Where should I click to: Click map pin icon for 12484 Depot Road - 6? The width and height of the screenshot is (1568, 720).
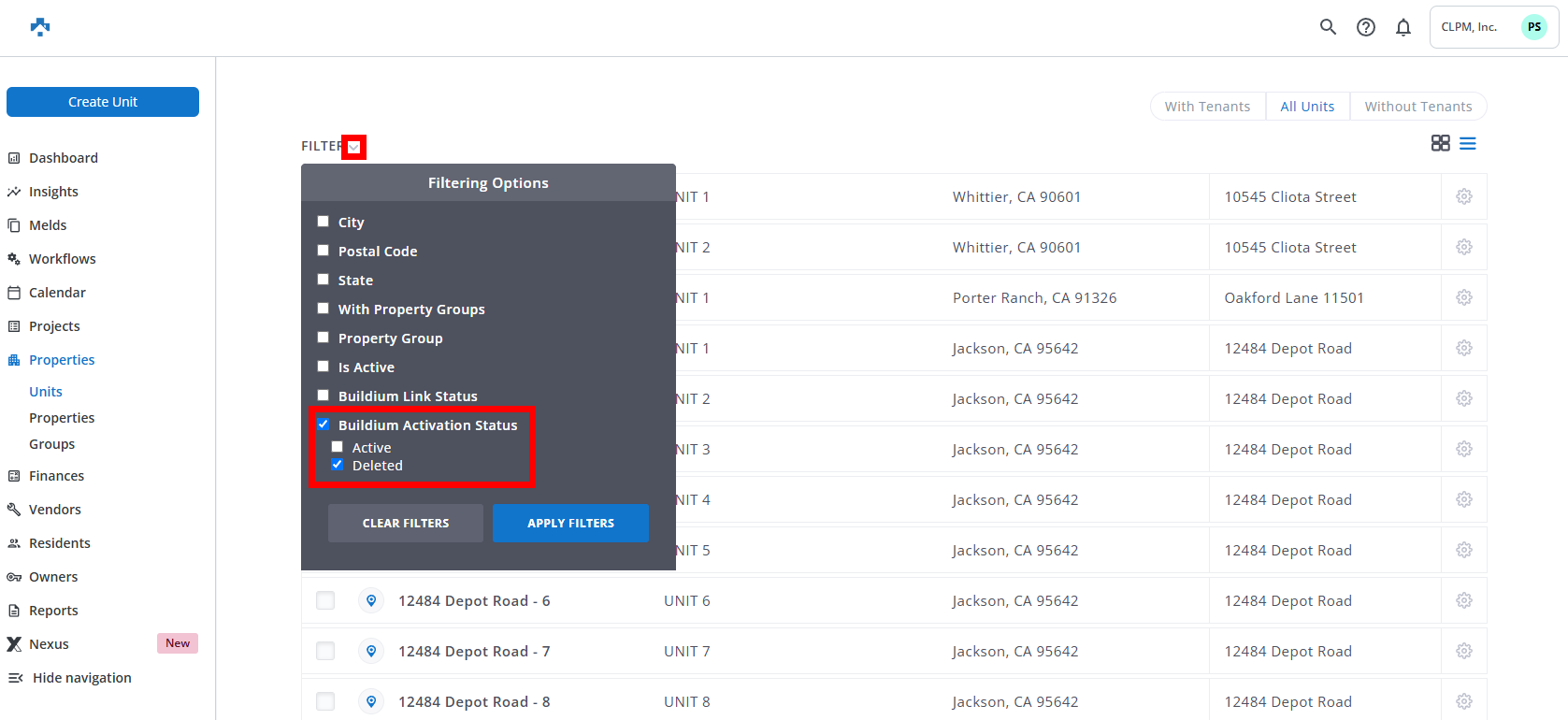click(371, 600)
